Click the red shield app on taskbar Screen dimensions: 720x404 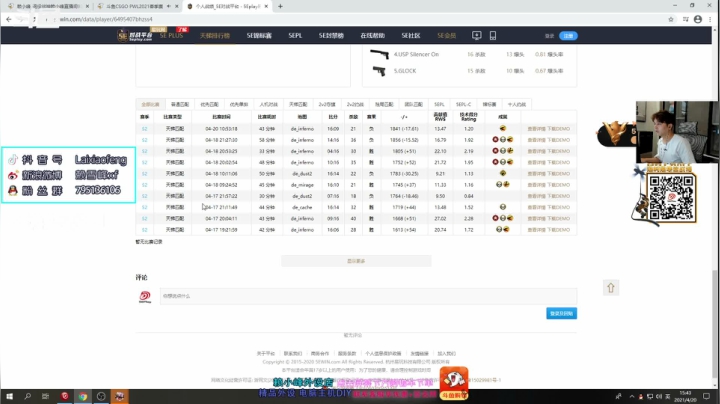[x=64, y=396]
